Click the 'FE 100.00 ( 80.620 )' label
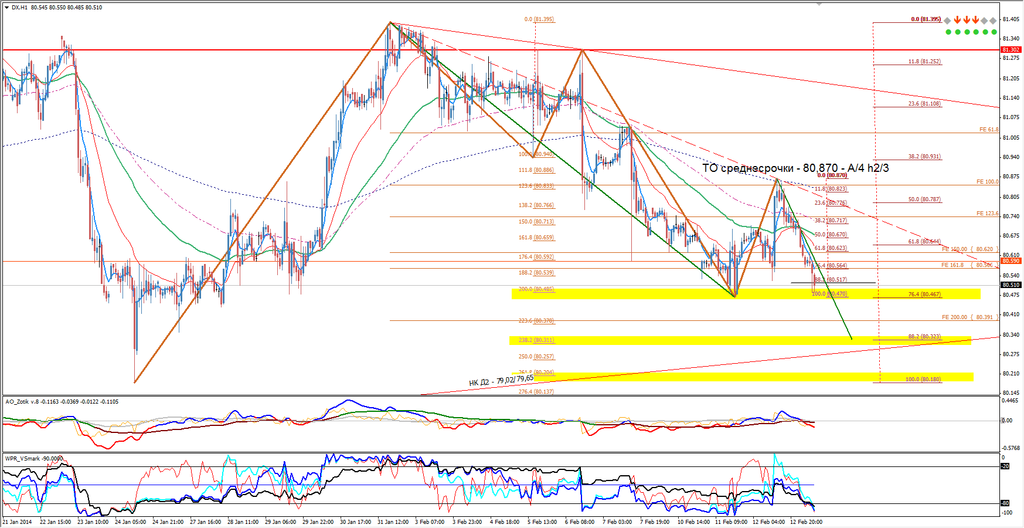This screenshot has height=528, width=1024. point(970,249)
